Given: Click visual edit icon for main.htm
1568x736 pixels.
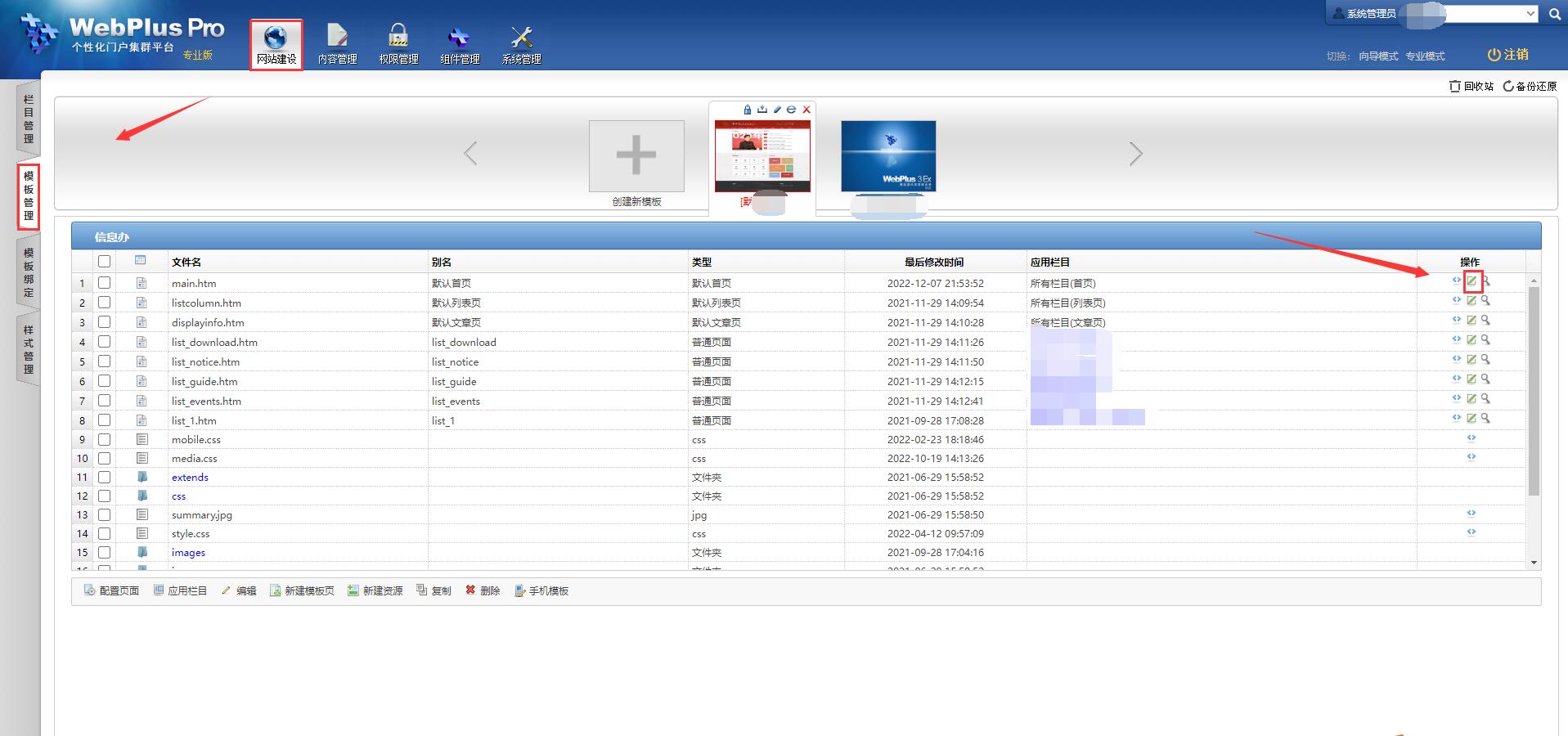Looking at the screenshot, I should coord(1471,281).
